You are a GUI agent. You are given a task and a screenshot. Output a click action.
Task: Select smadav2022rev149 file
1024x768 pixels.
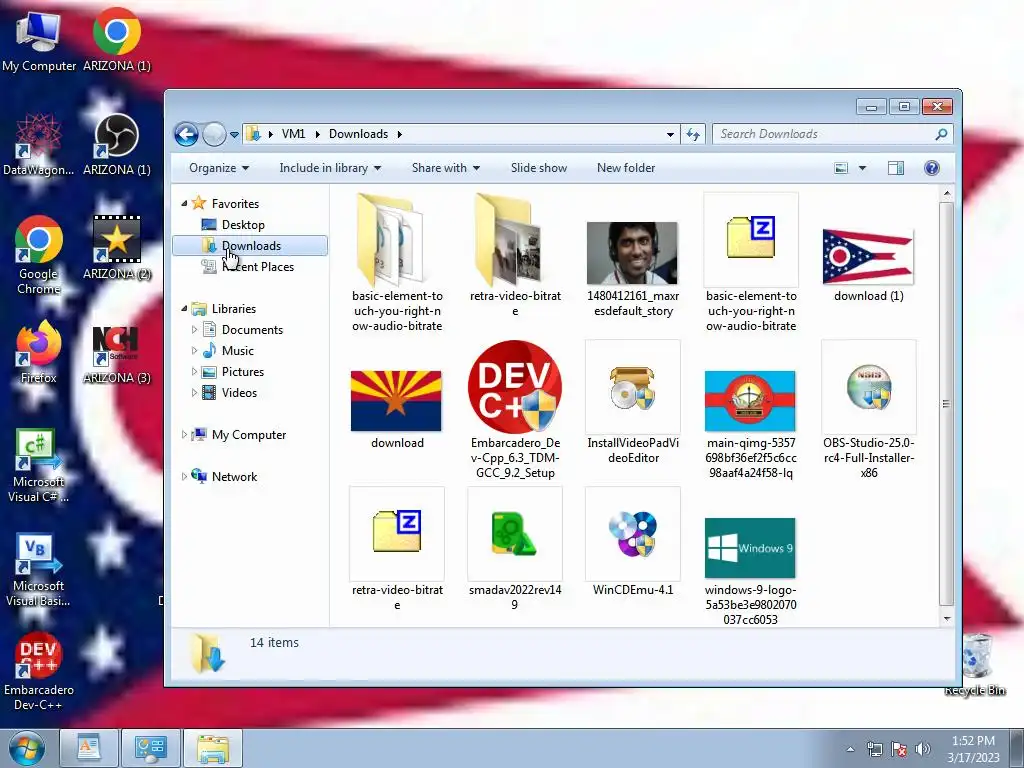[515, 550]
